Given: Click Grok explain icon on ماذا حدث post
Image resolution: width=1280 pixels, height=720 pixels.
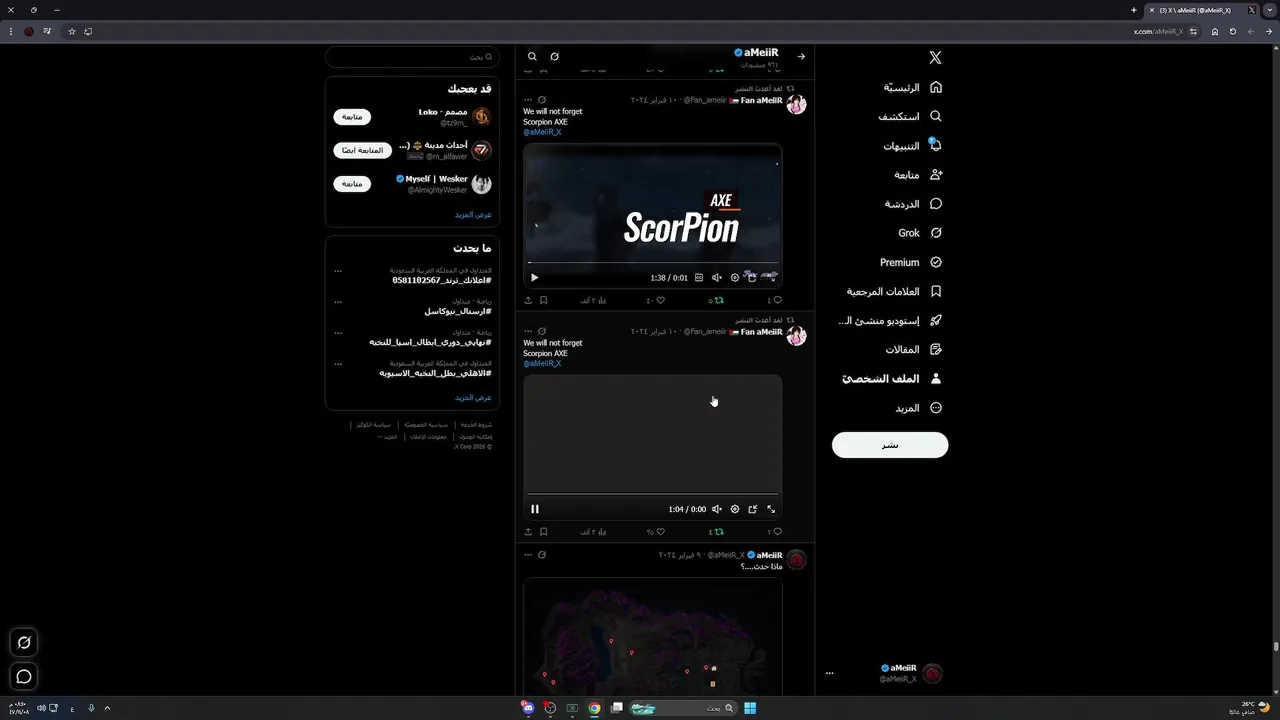Looking at the screenshot, I should [x=542, y=555].
